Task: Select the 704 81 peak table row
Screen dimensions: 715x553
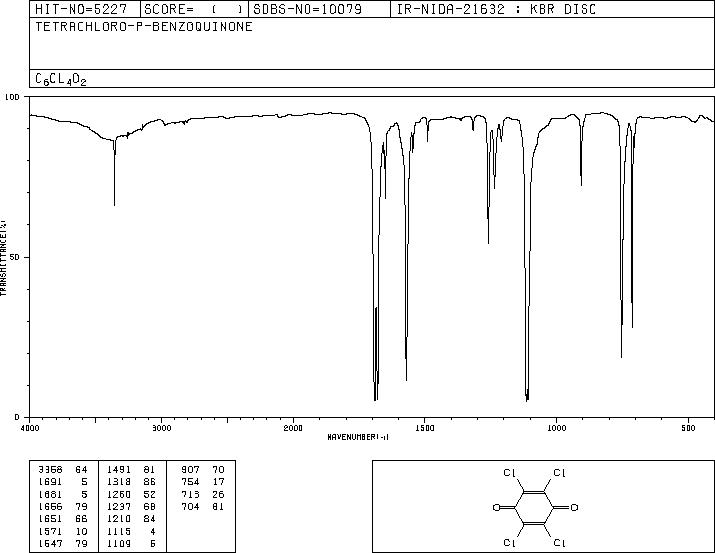Action: pos(203,506)
